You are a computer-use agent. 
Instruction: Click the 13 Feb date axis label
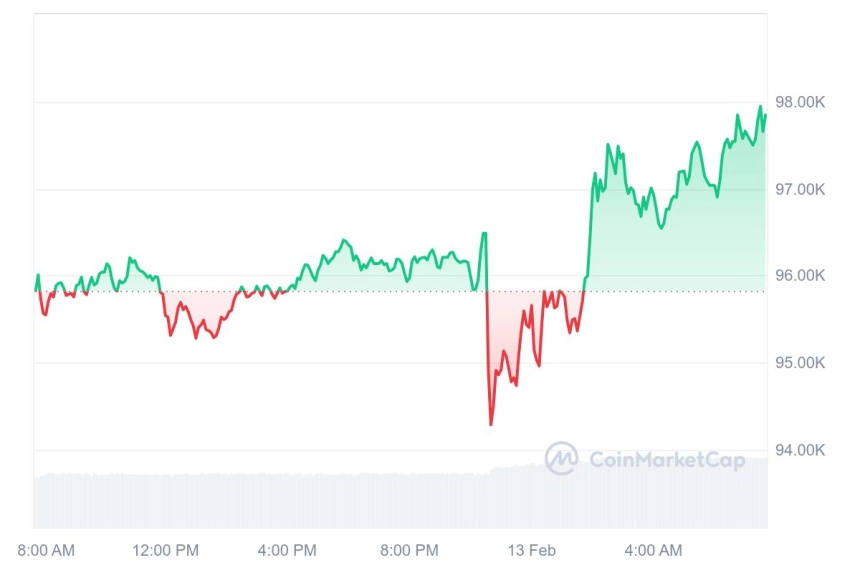click(x=531, y=550)
